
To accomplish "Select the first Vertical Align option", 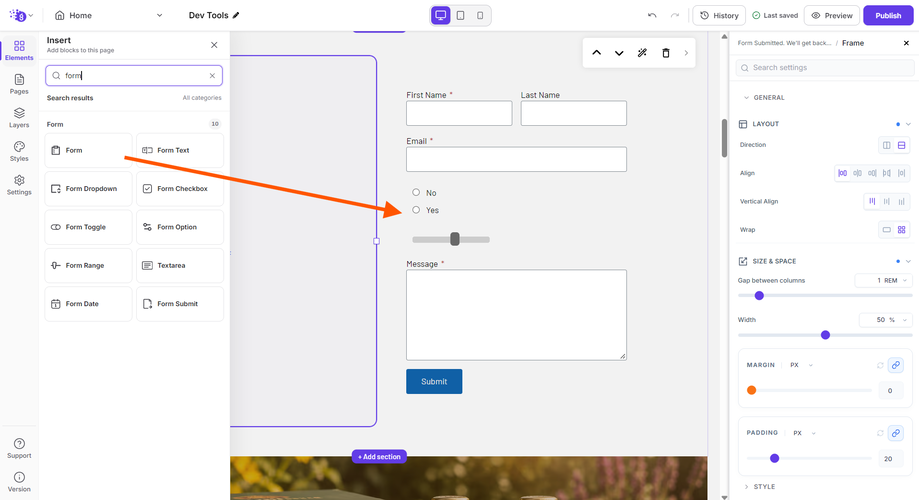I will pos(872,201).
